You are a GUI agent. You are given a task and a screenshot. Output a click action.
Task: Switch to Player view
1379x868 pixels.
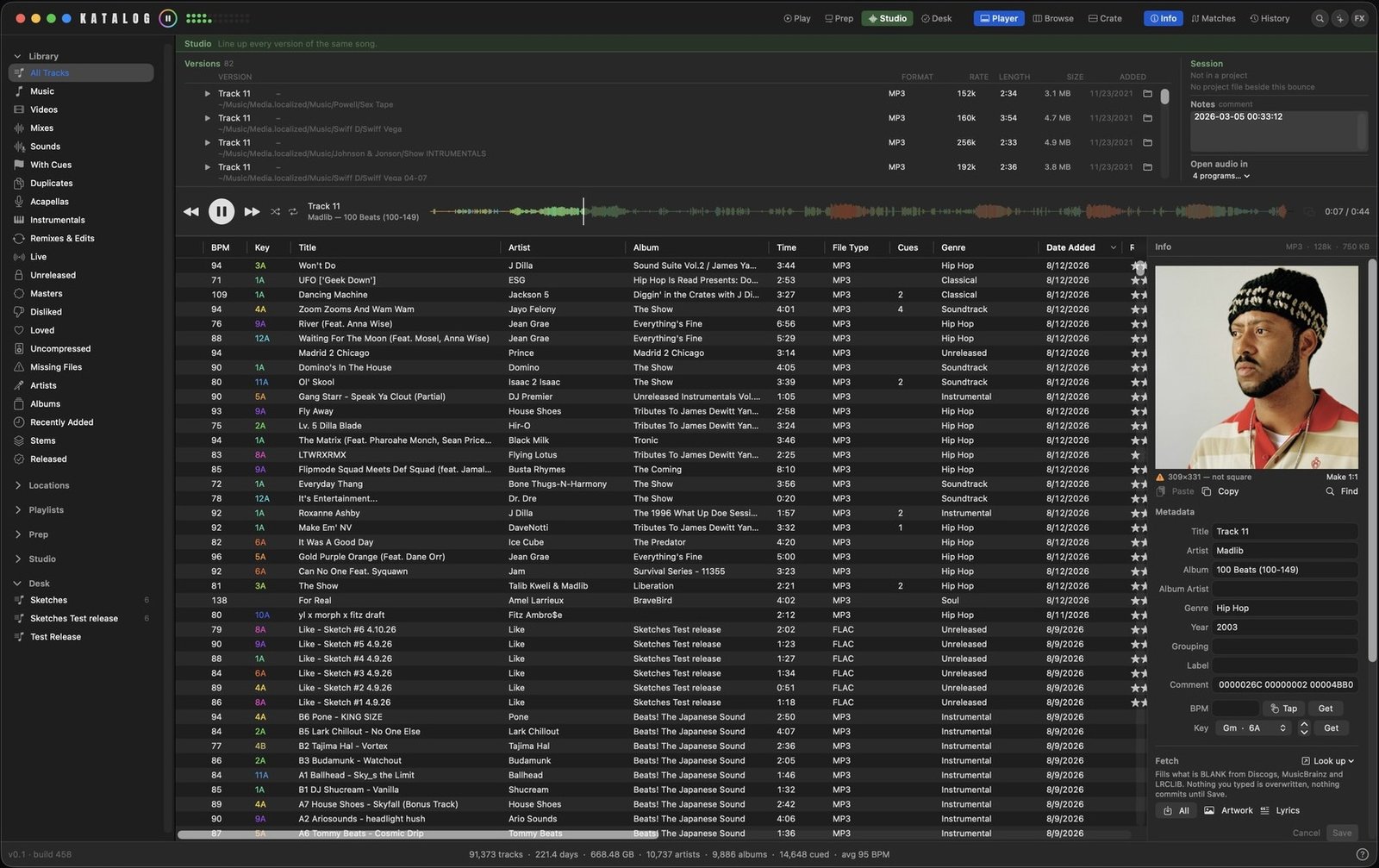point(999,18)
